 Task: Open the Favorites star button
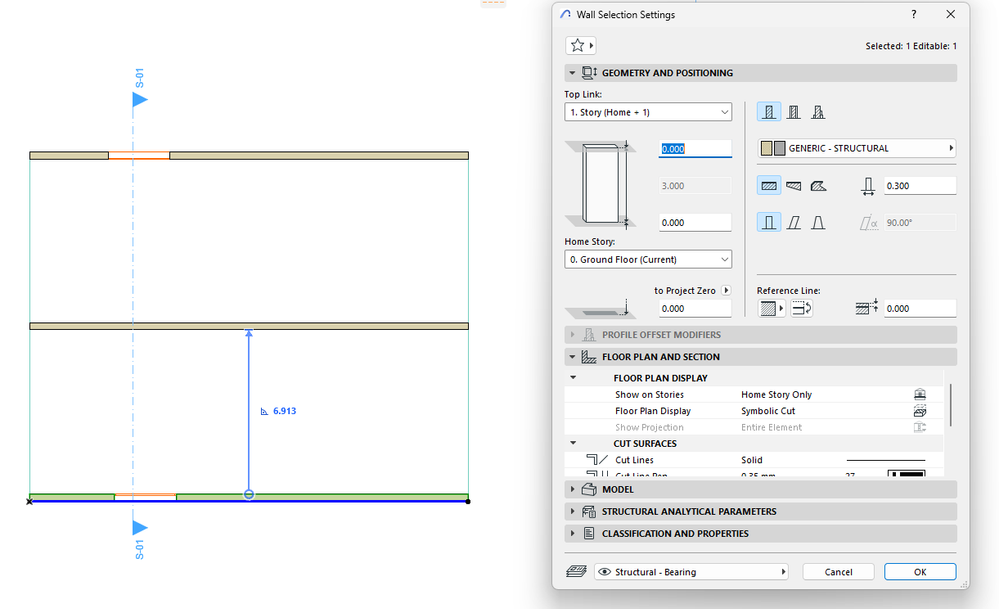tap(580, 45)
